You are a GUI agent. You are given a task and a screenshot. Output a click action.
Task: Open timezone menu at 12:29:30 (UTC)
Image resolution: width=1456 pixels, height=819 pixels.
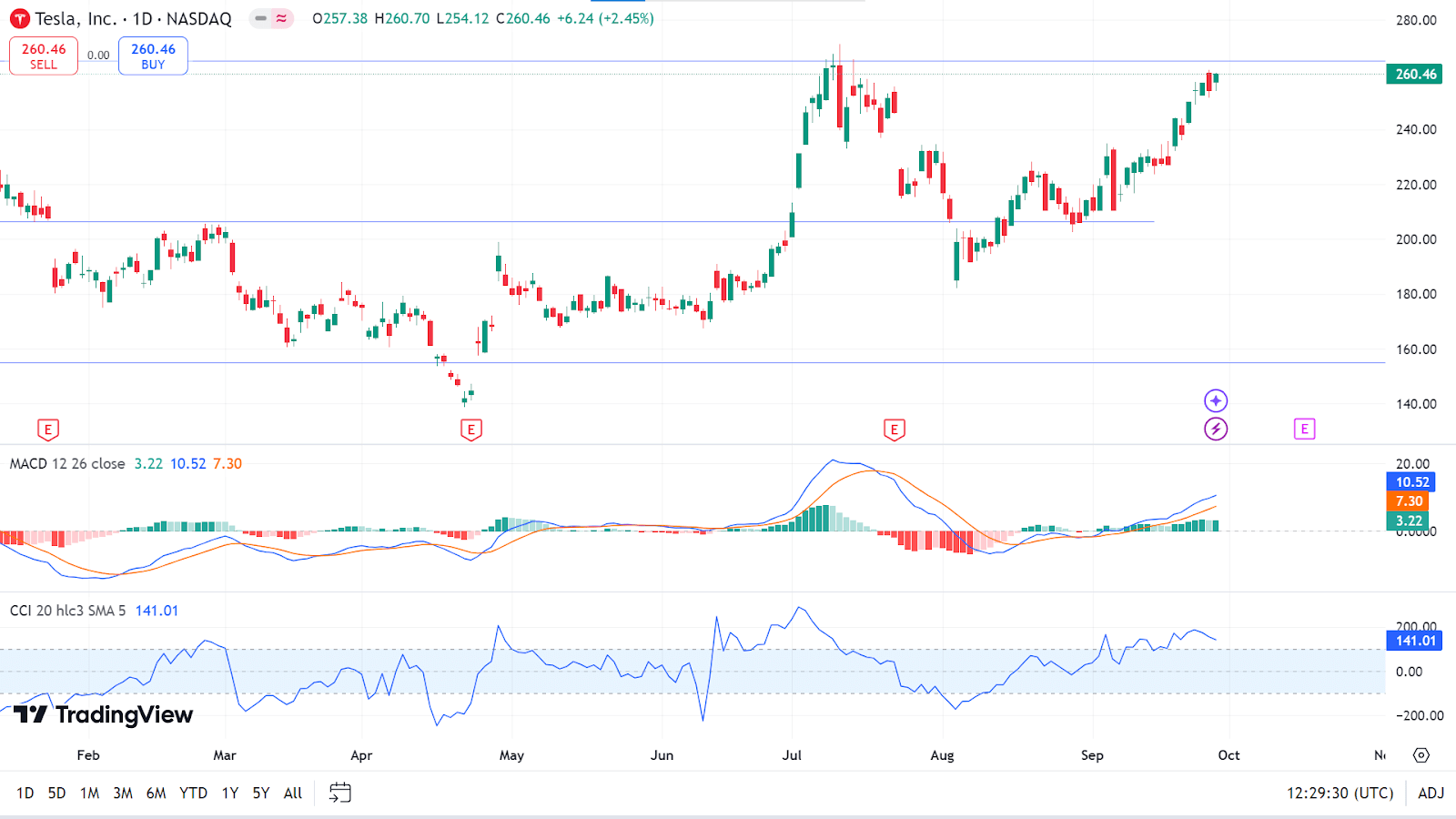[1340, 794]
